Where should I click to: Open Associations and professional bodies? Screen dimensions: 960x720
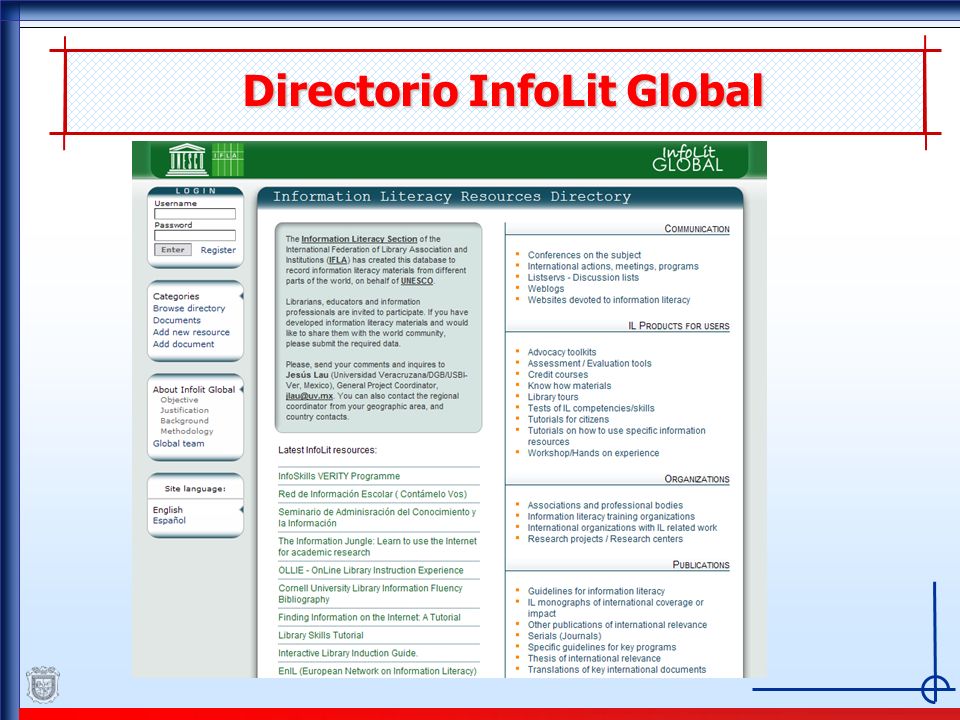point(605,505)
